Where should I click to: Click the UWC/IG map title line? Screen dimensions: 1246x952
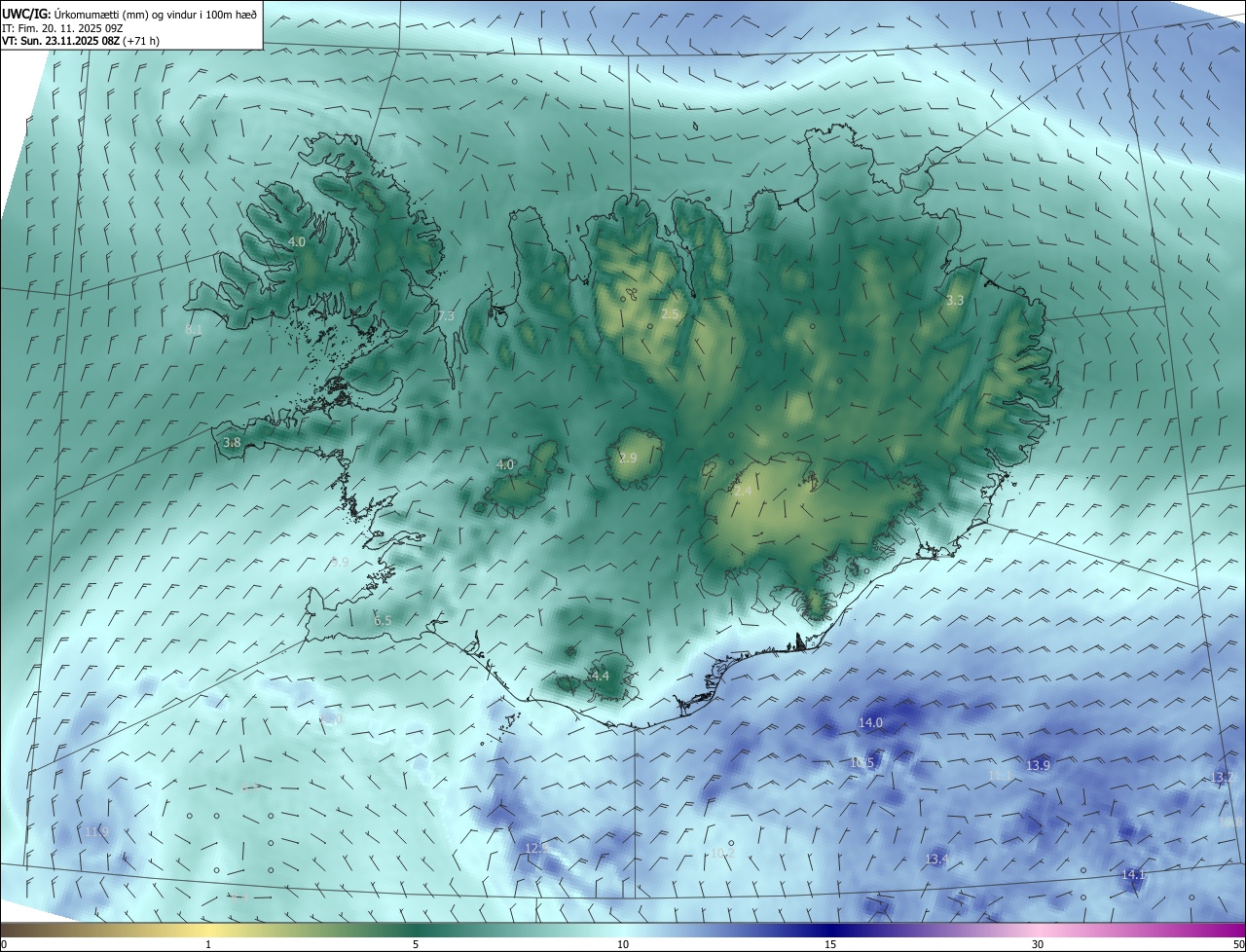tap(129, 15)
